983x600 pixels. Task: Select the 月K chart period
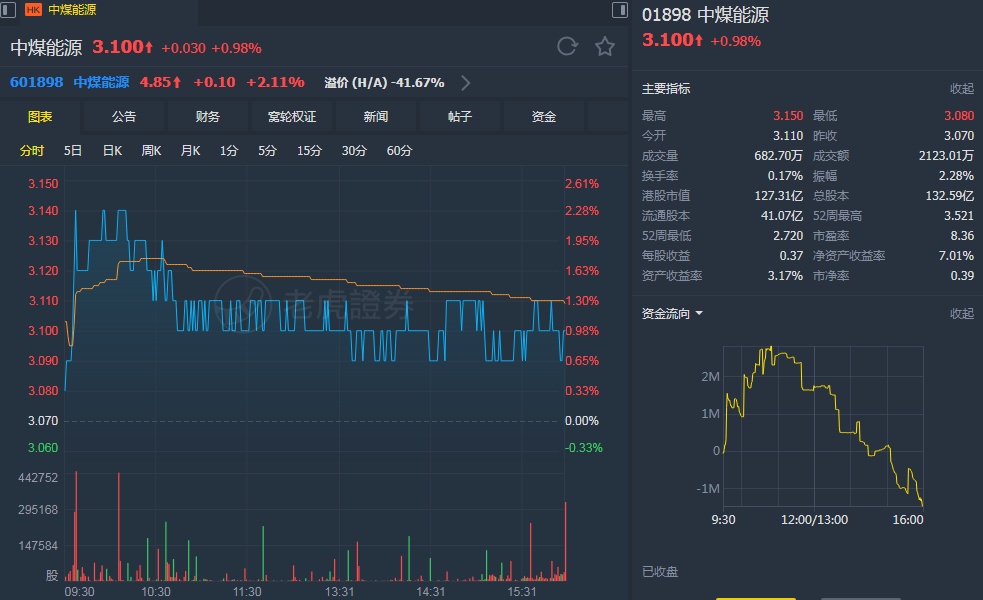[x=190, y=150]
